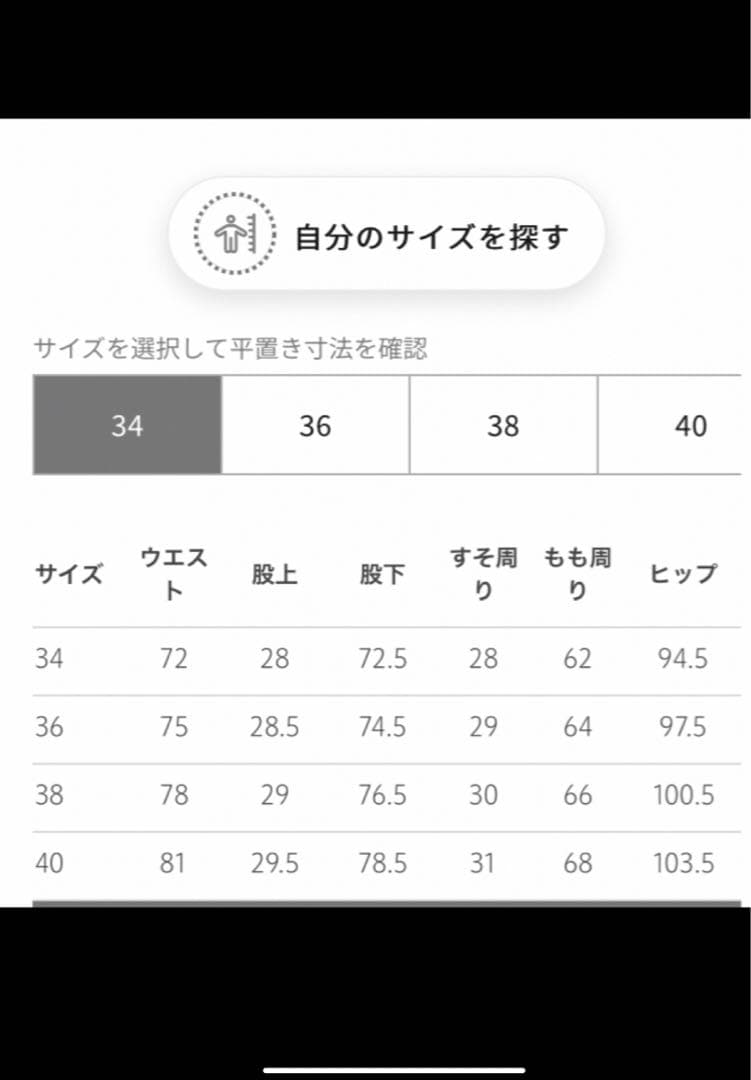Click the waist value 78 for size 38
Screen dimensions: 751x1080
pyautogui.click(x=173, y=795)
